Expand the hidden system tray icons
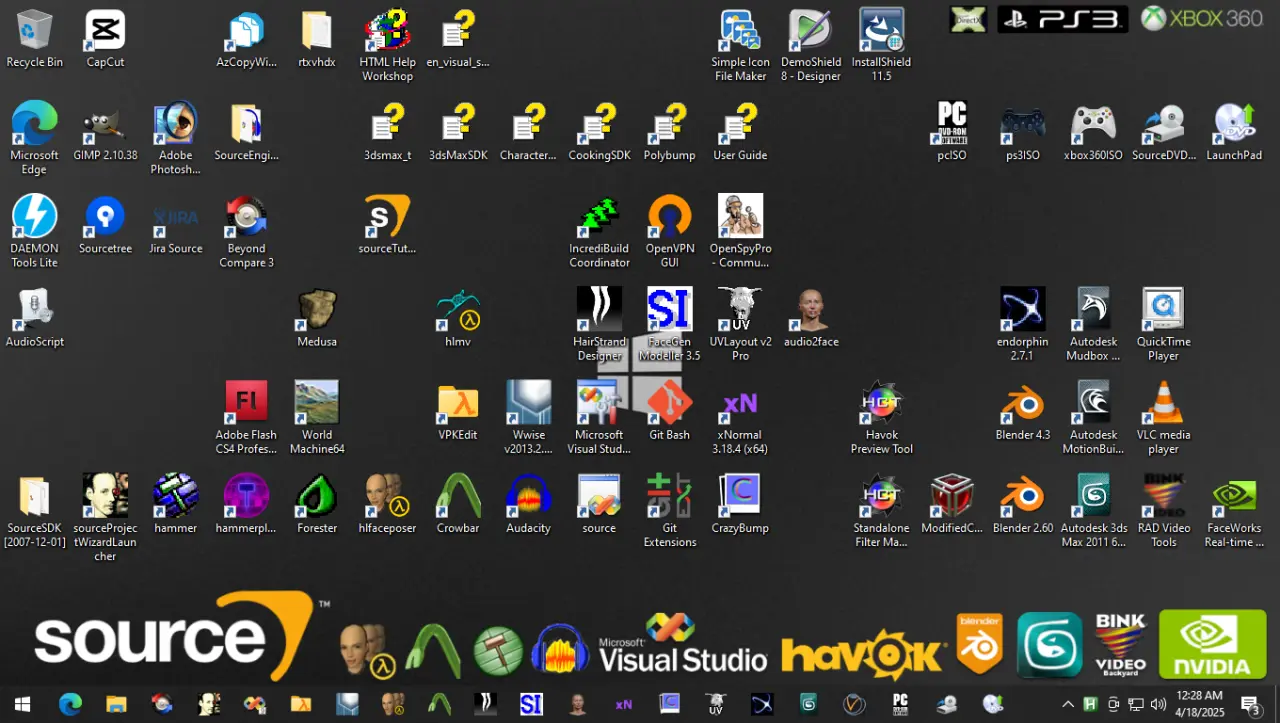 (1067, 704)
